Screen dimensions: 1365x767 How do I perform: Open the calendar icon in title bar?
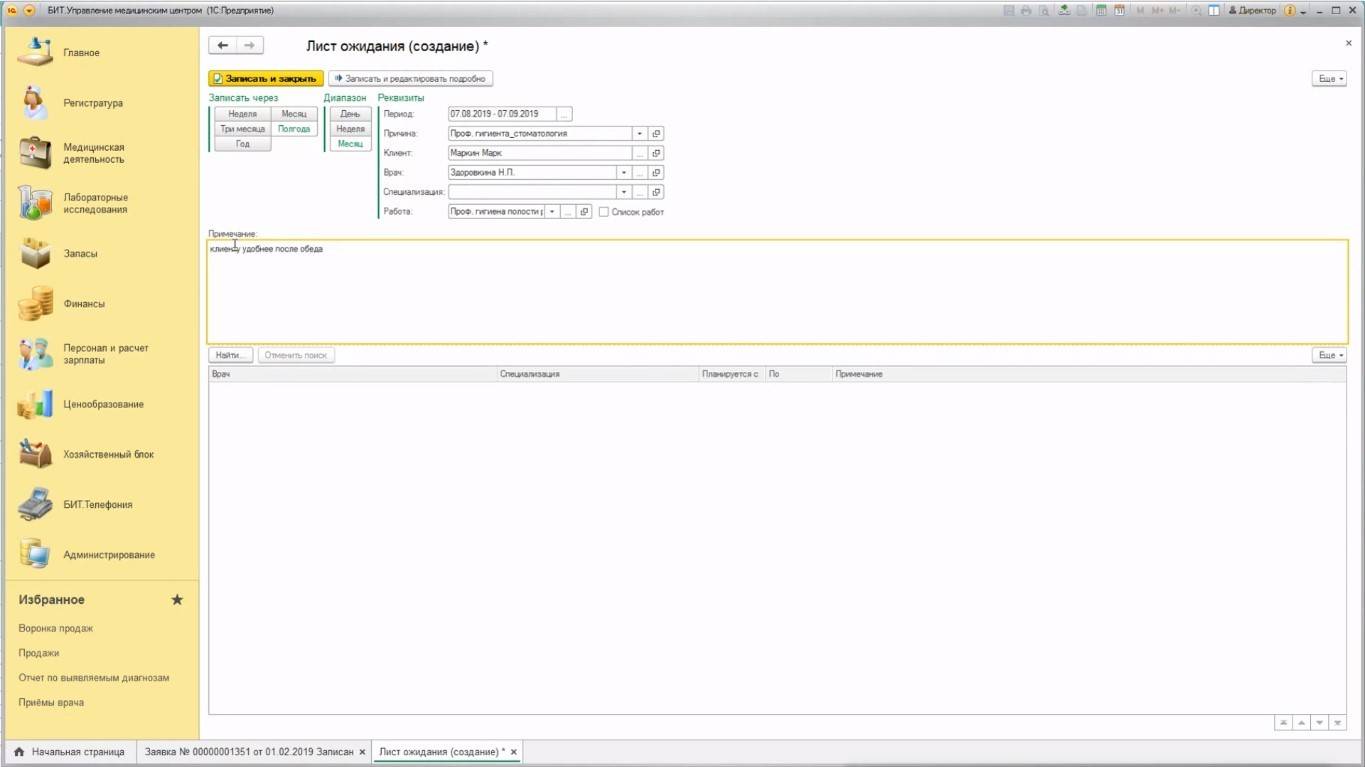tap(1120, 10)
